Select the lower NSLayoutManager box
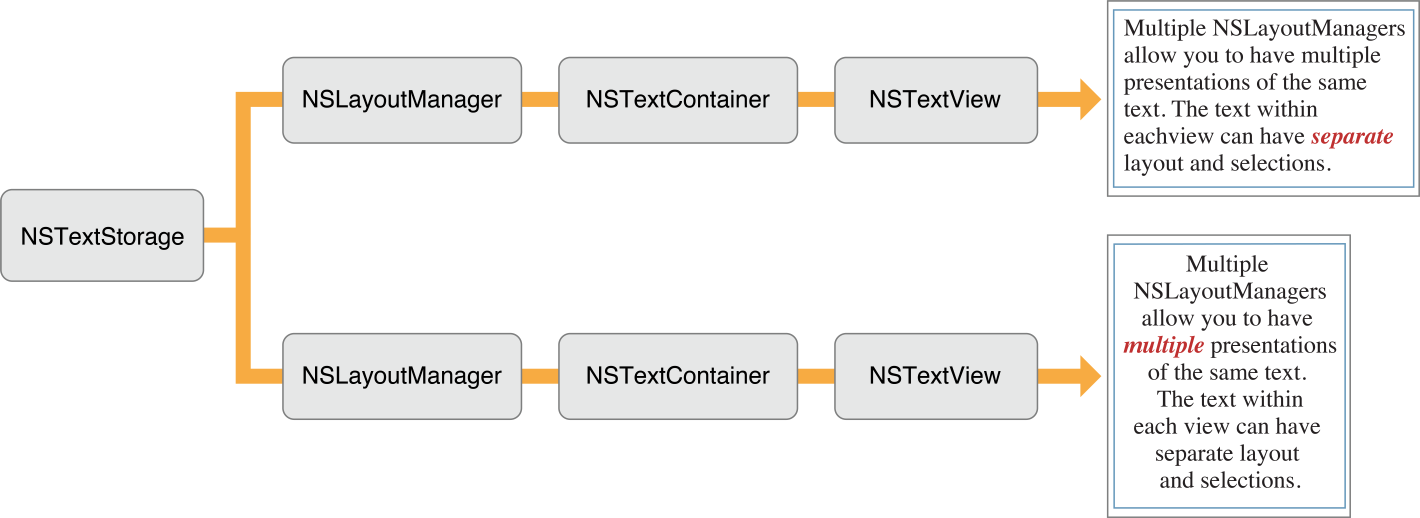 pyautogui.click(x=402, y=376)
